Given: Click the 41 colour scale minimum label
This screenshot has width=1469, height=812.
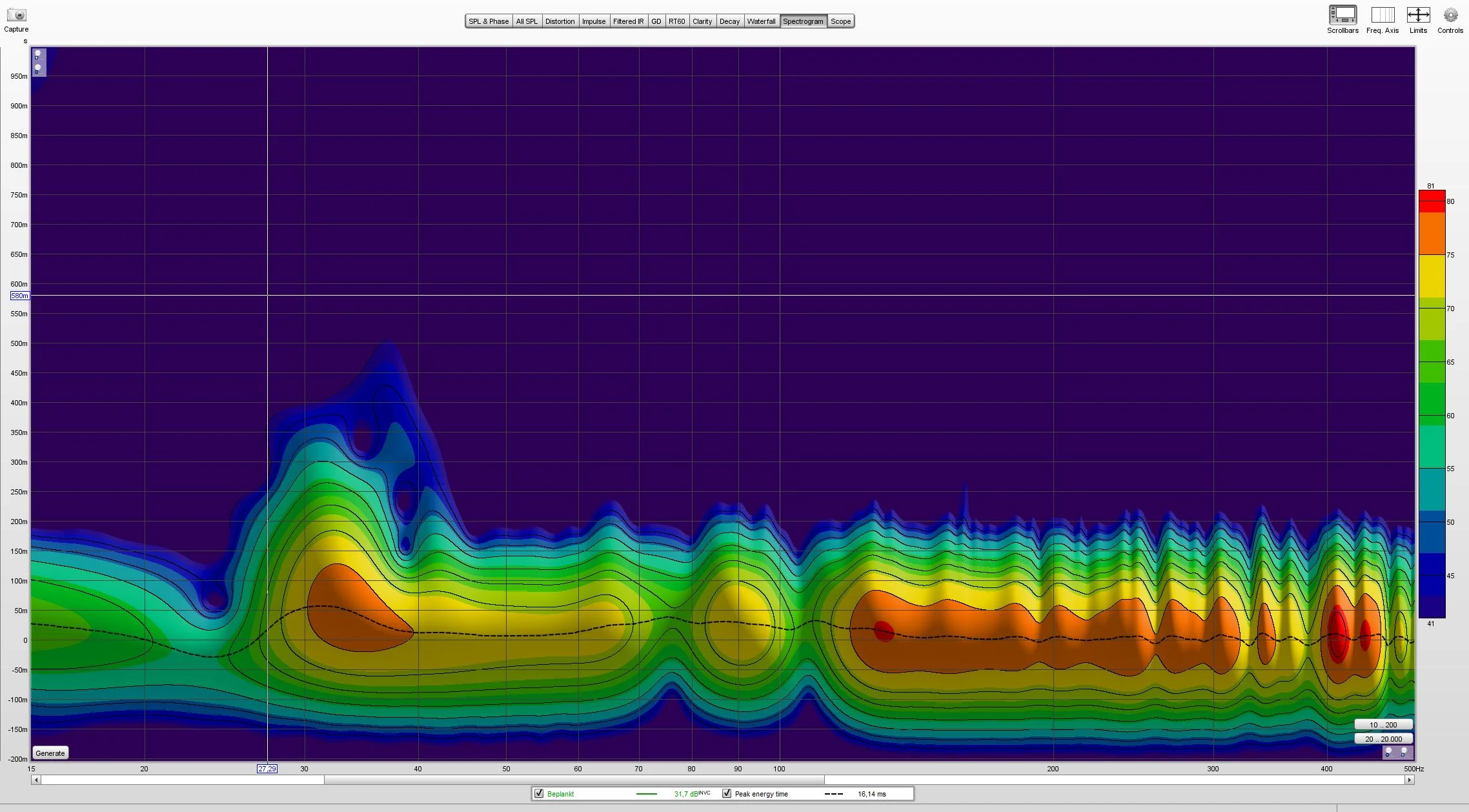Looking at the screenshot, I should pyautogui.click(x=1431, y=624).
